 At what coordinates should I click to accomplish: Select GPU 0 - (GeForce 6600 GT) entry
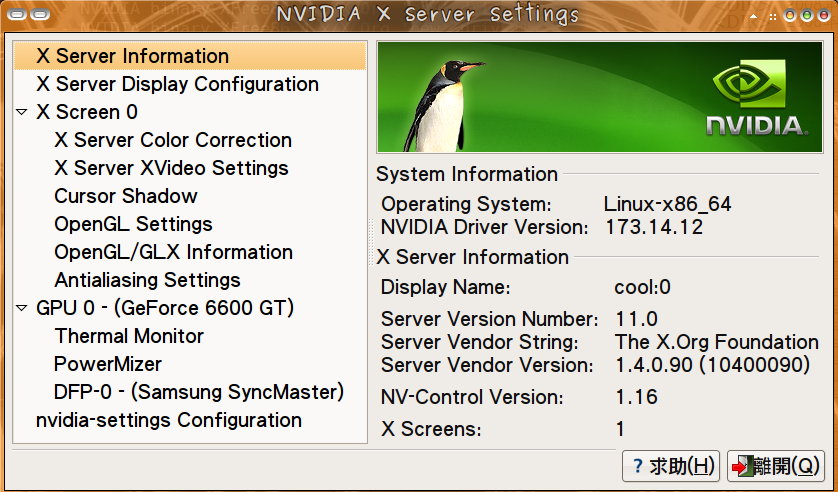(165, 308)
